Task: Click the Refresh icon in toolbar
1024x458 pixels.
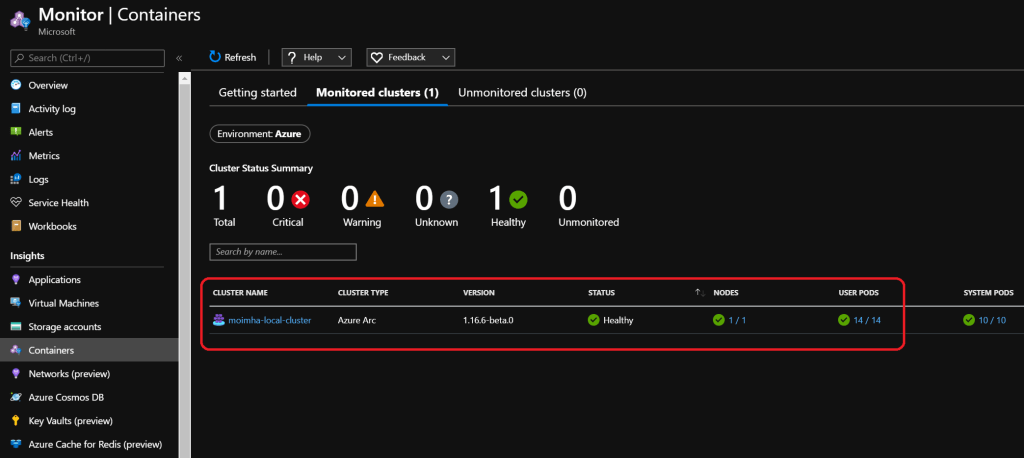Action: point(215,58)
